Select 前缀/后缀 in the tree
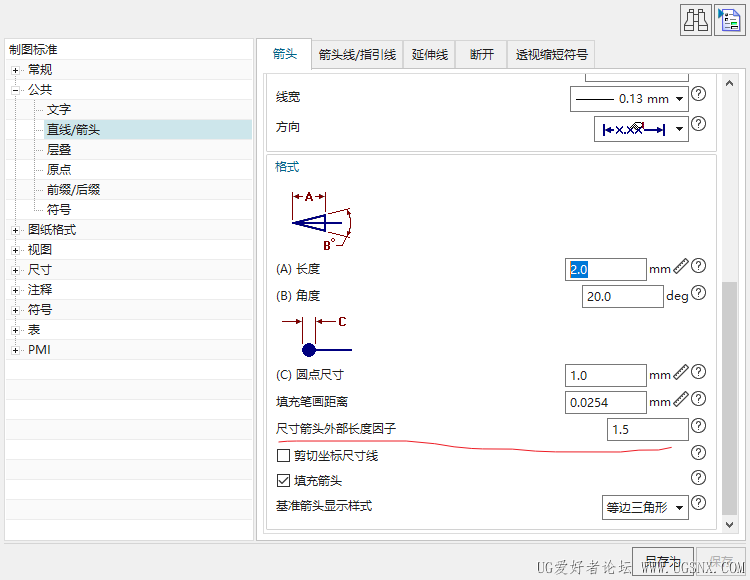Screen dimensions: 750x580 [x=73, y=190]
